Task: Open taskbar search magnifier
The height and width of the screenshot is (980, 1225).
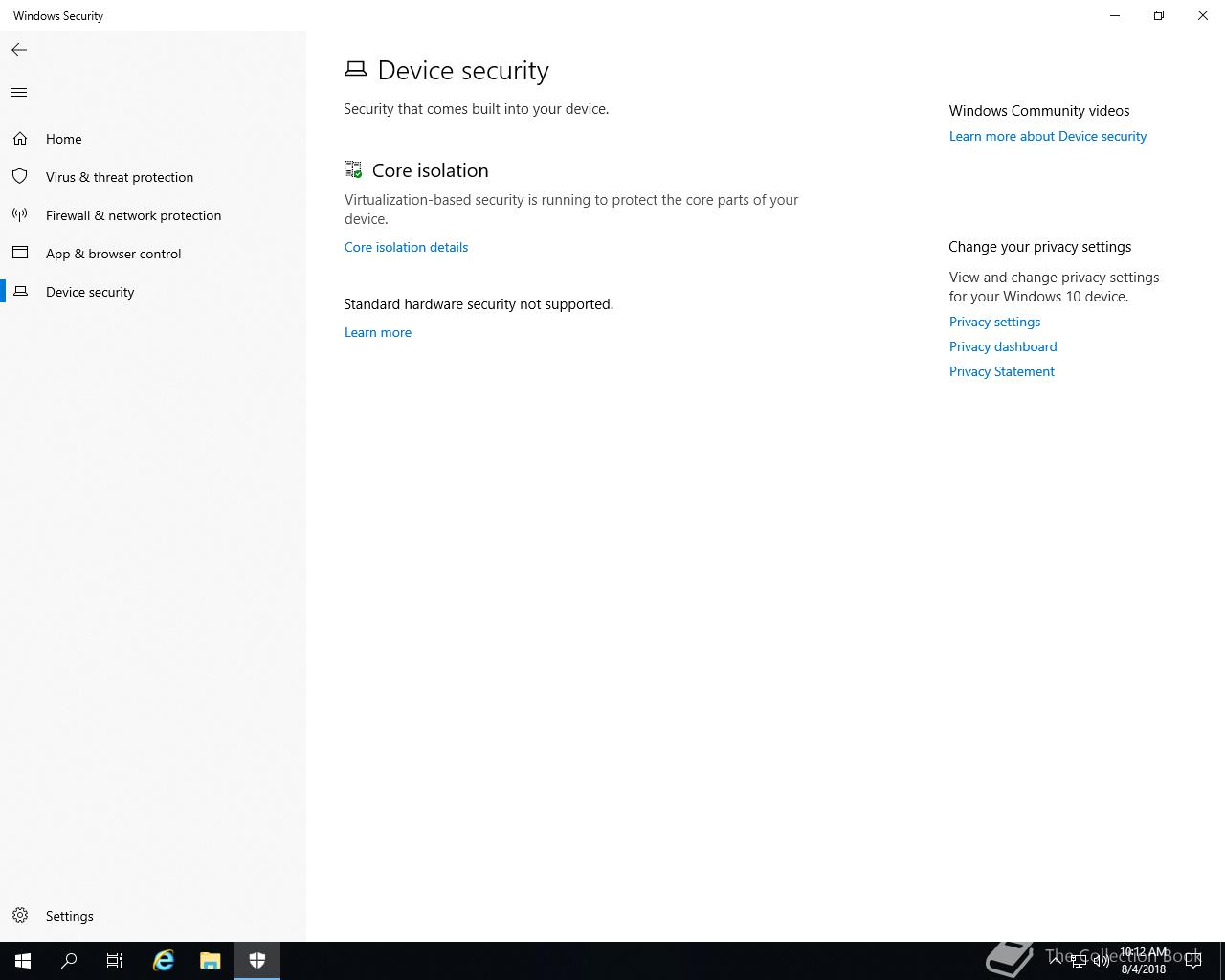Action: point(69,961)
